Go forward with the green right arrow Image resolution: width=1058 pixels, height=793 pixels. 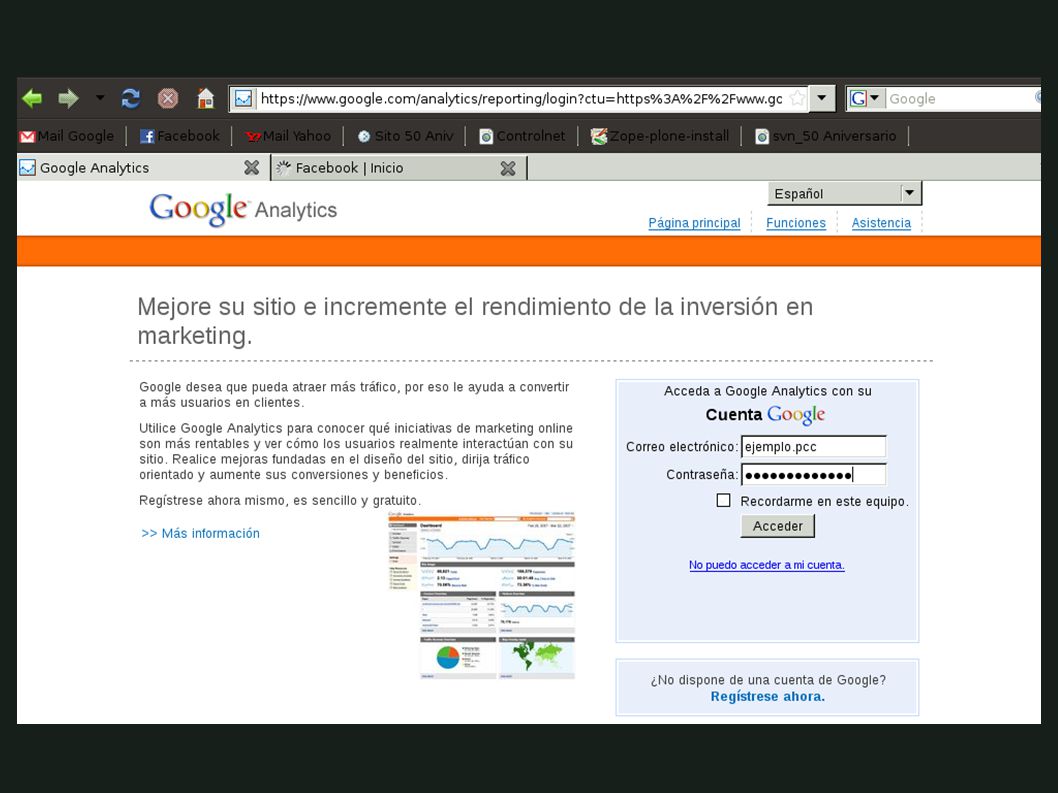pos(68,99)
